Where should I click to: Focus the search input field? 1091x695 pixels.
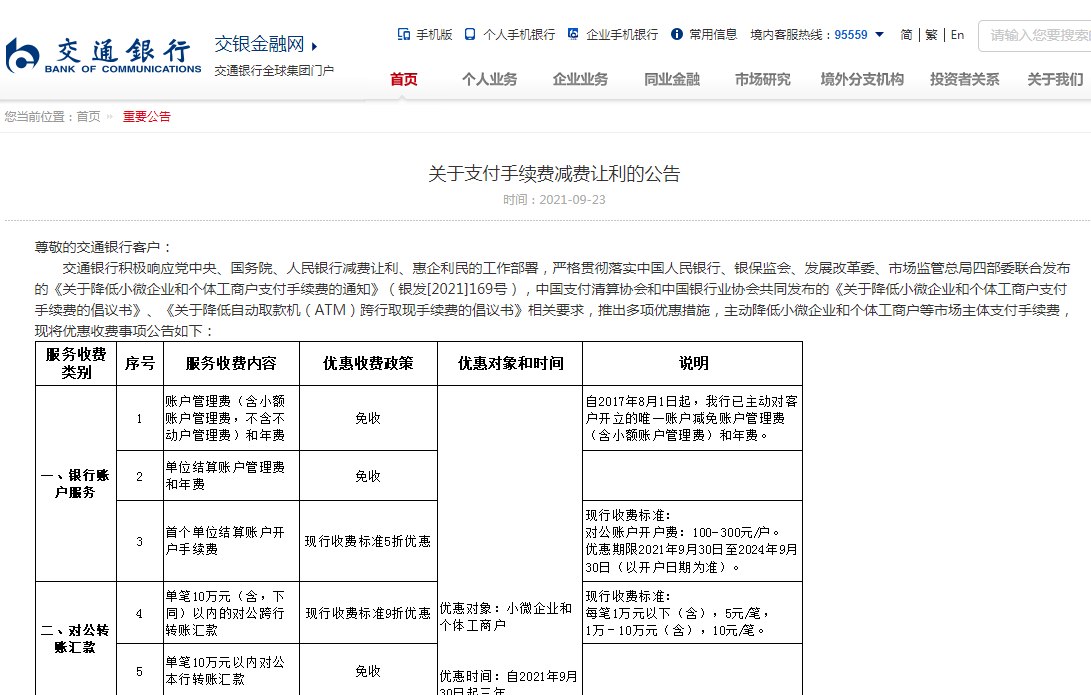1035,35
